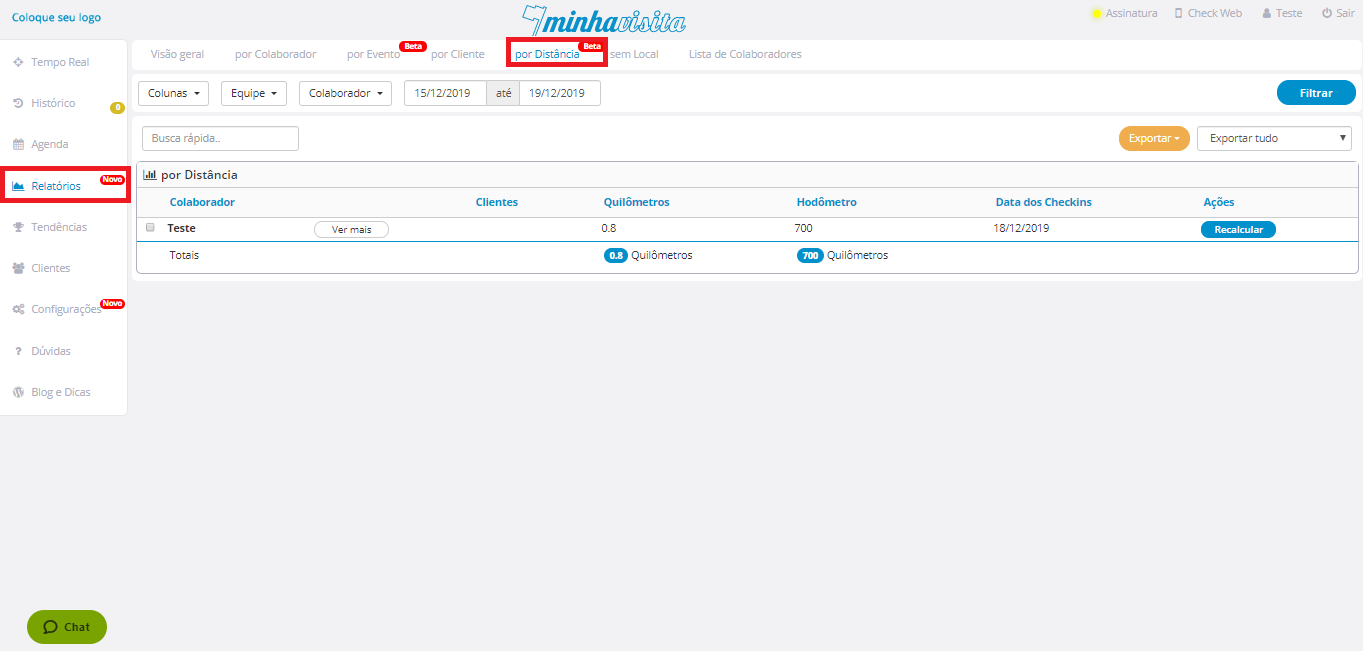
Task: Expand the Colunas dropdown
Action: click(173, 93)
